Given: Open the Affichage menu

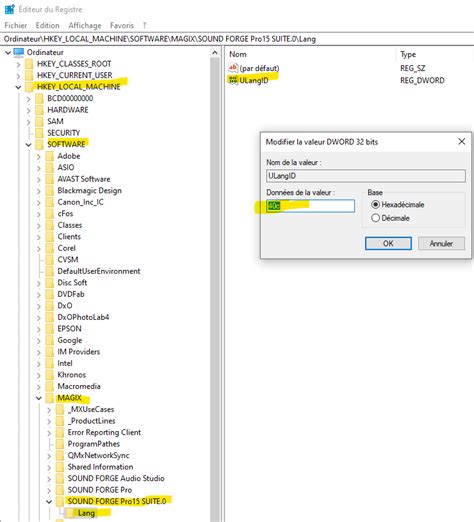Looking at the screenshot, I should [85, 25].
